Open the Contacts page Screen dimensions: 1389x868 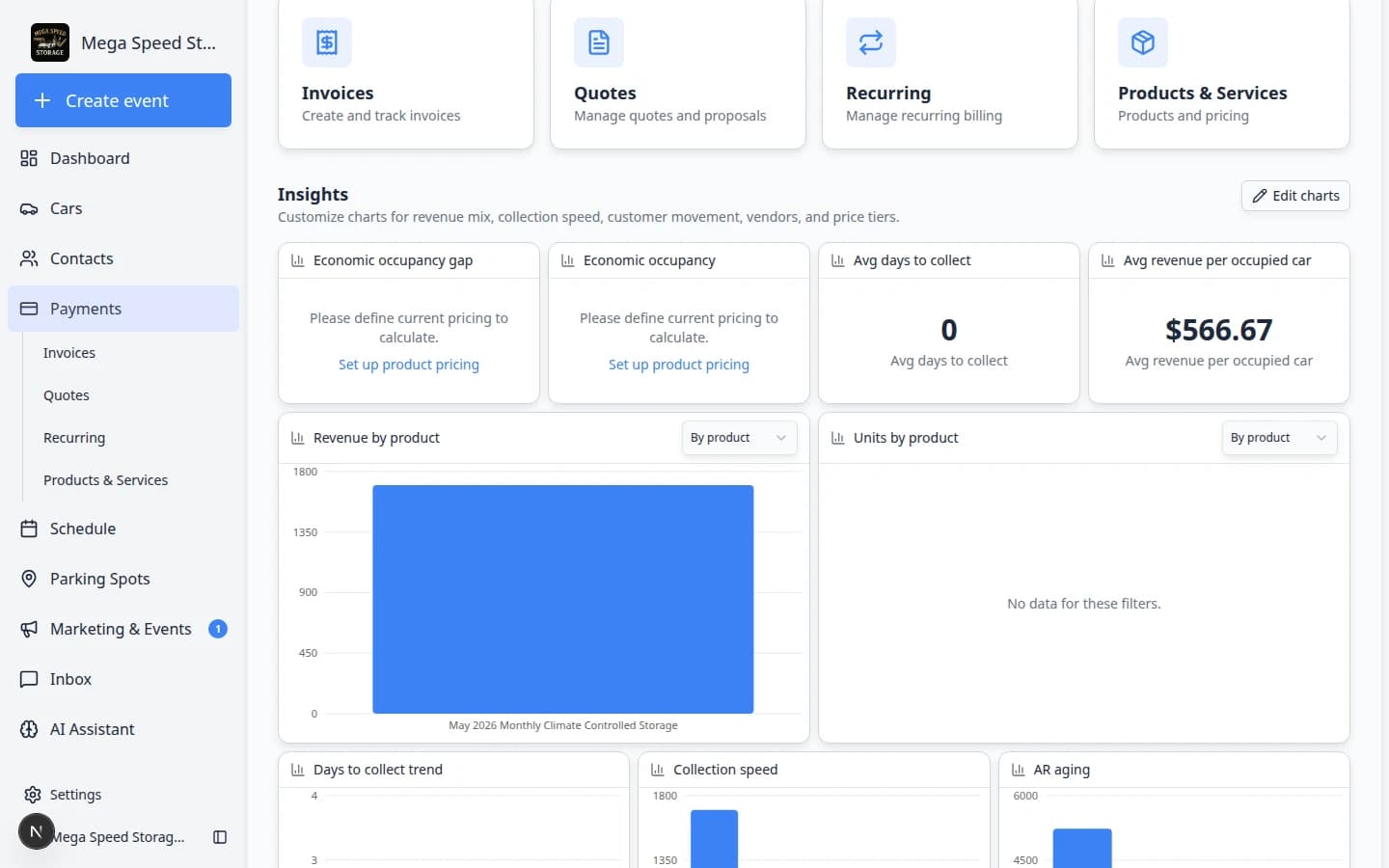[123, 258]
